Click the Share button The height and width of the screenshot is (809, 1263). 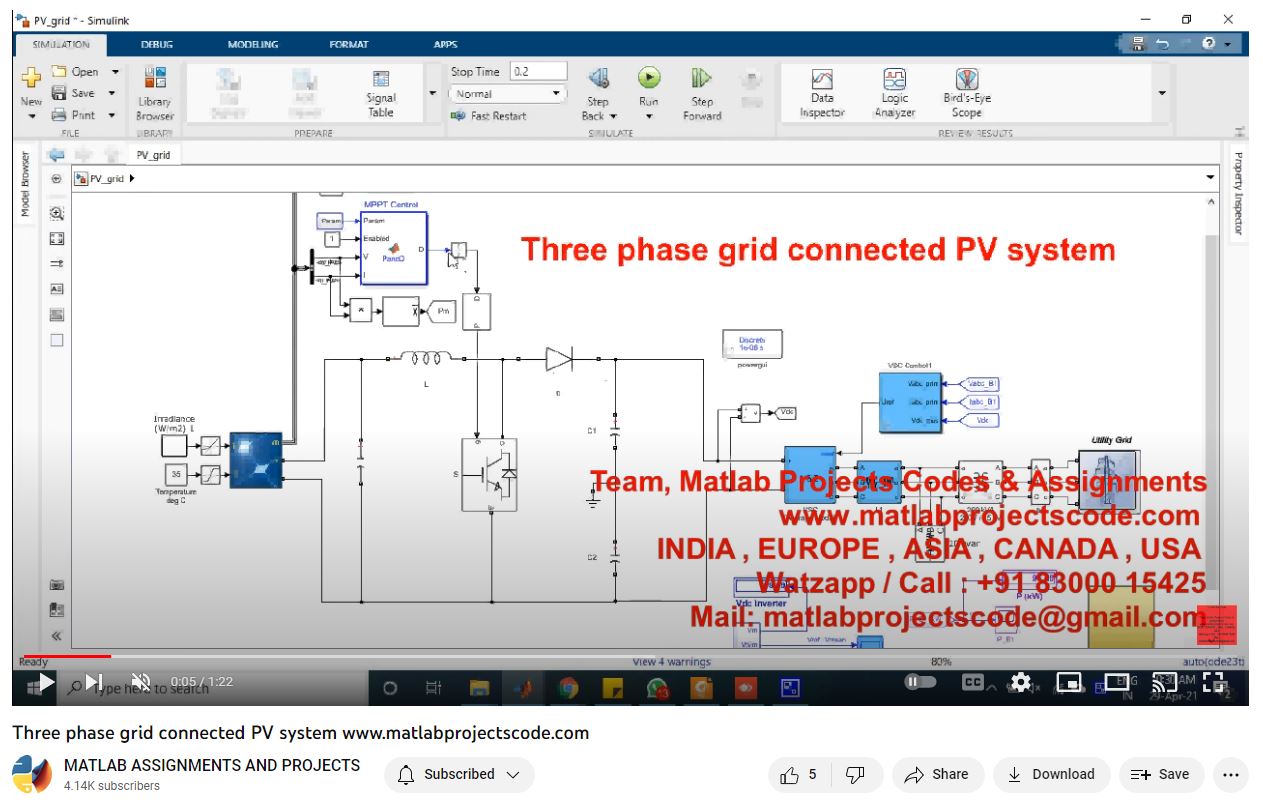pyautogui.click(x=936, y=774)
